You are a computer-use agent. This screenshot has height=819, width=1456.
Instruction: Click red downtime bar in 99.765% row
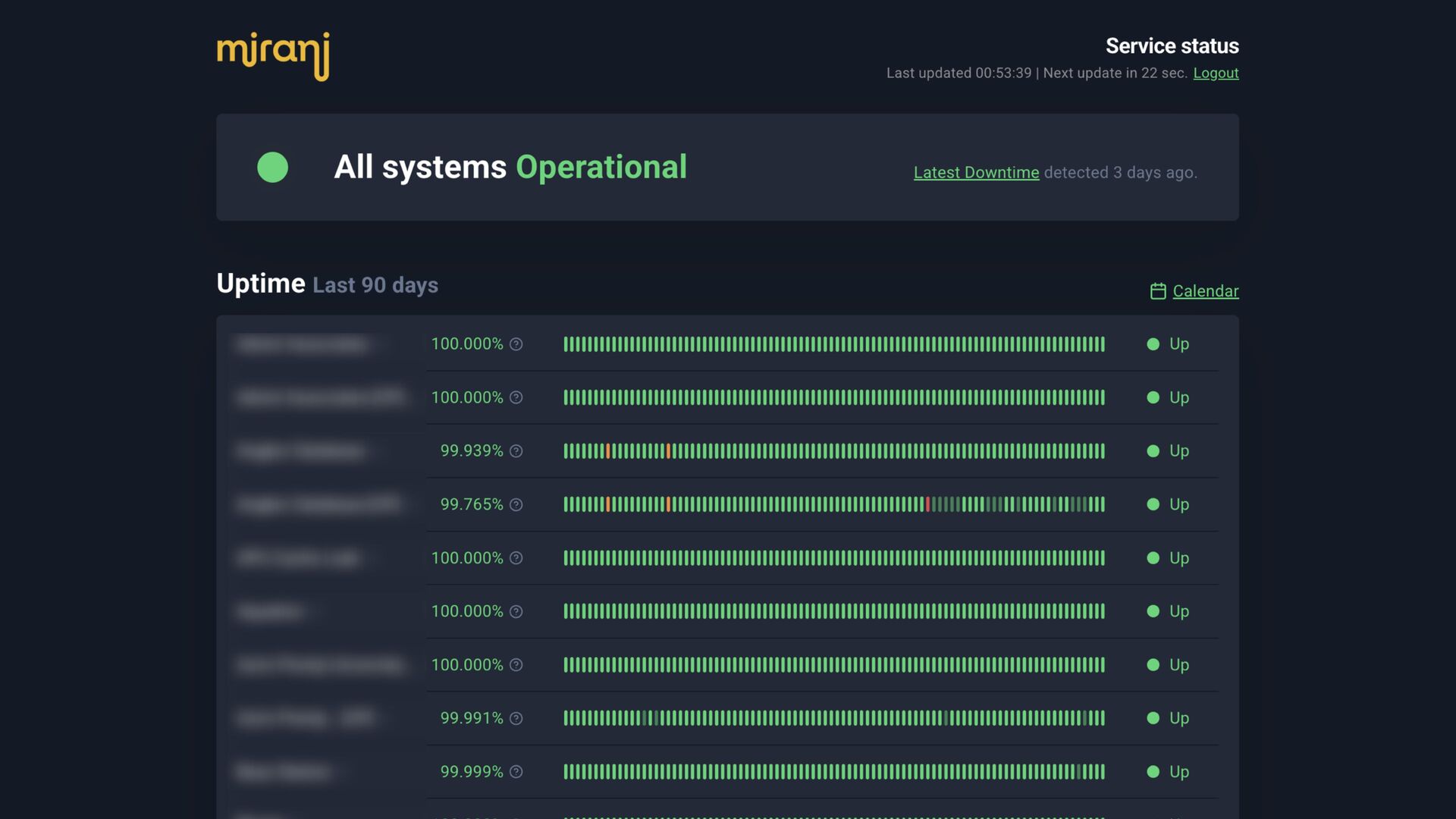[927, 505]
